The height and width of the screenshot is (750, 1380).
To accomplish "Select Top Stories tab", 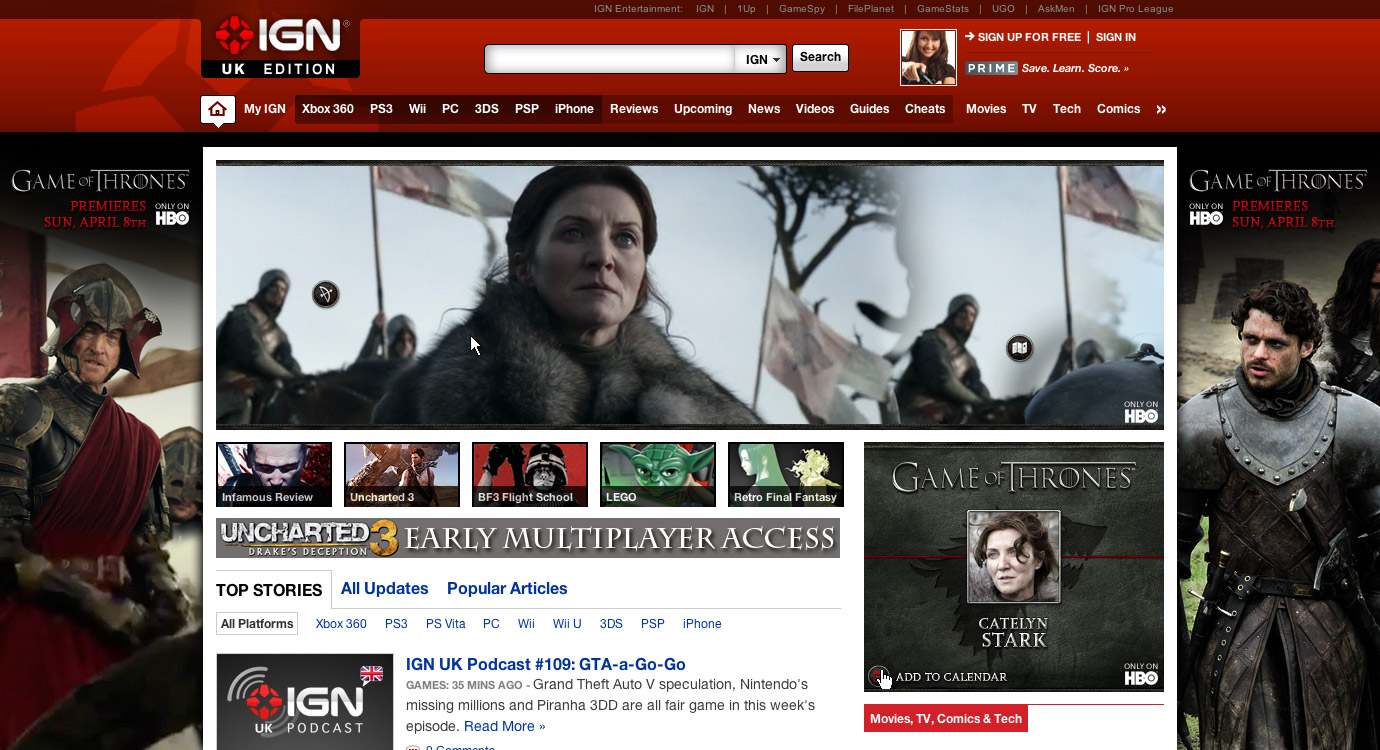I will (269, 590).
